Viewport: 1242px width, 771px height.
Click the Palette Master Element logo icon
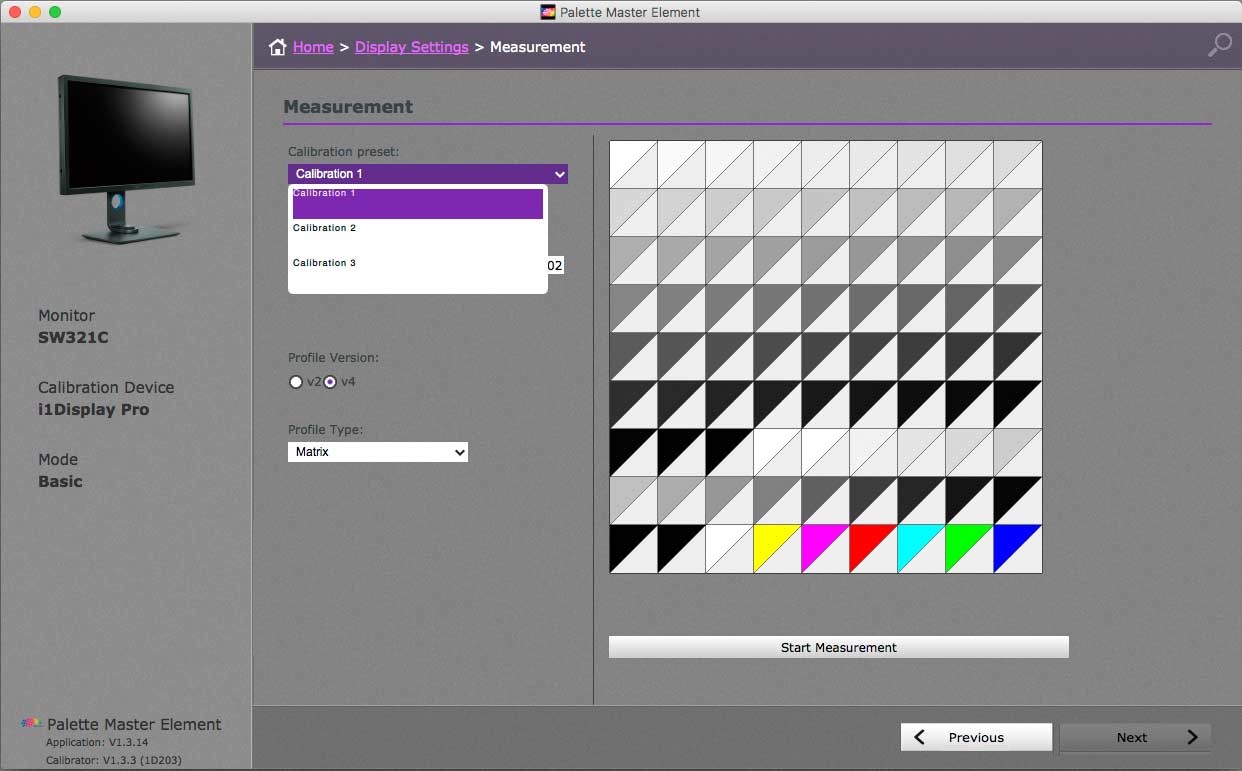pos(32,724)
